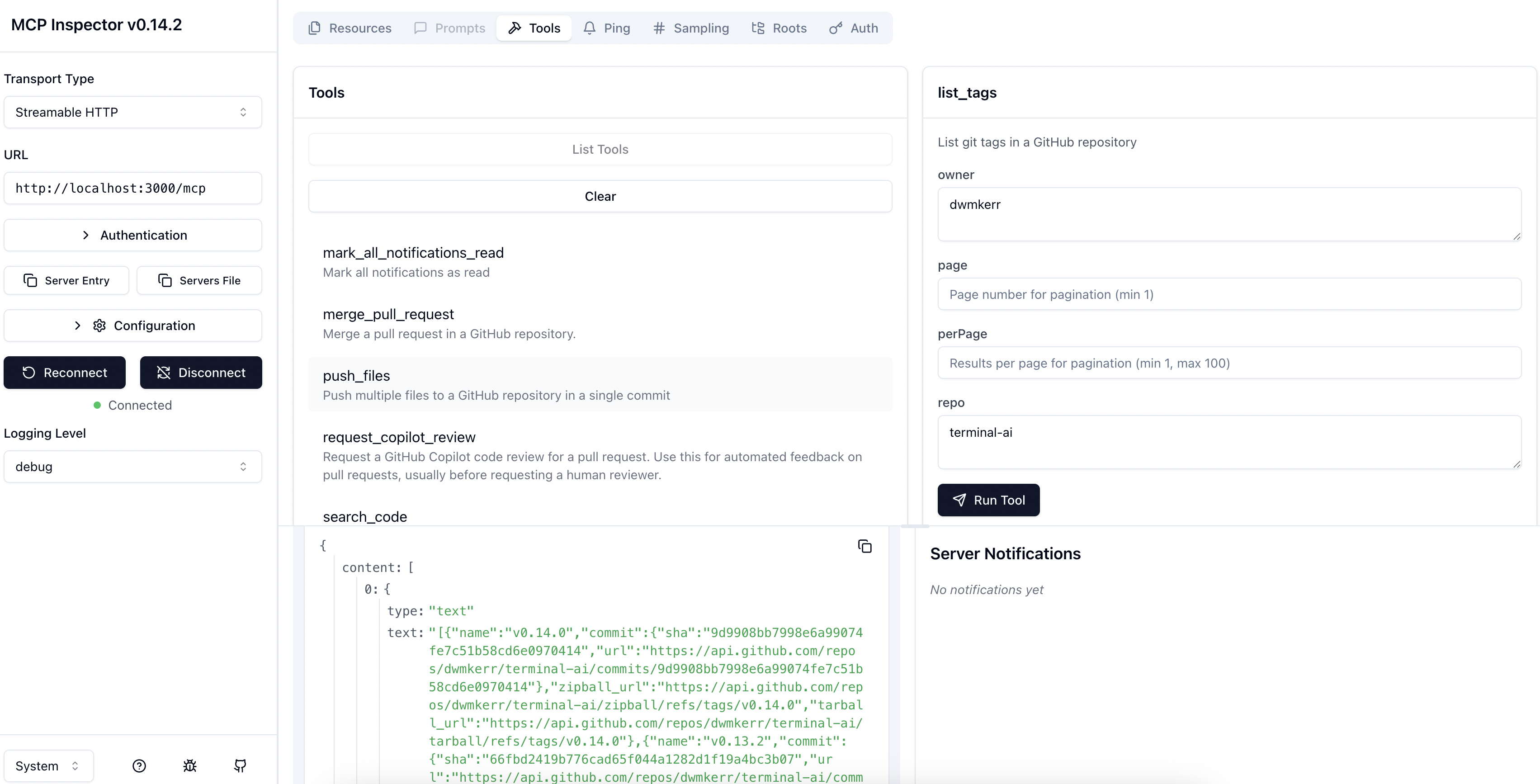The image size is (1540, 784).
Task: Expand the Authentication section
Action: tap(133, 235)
